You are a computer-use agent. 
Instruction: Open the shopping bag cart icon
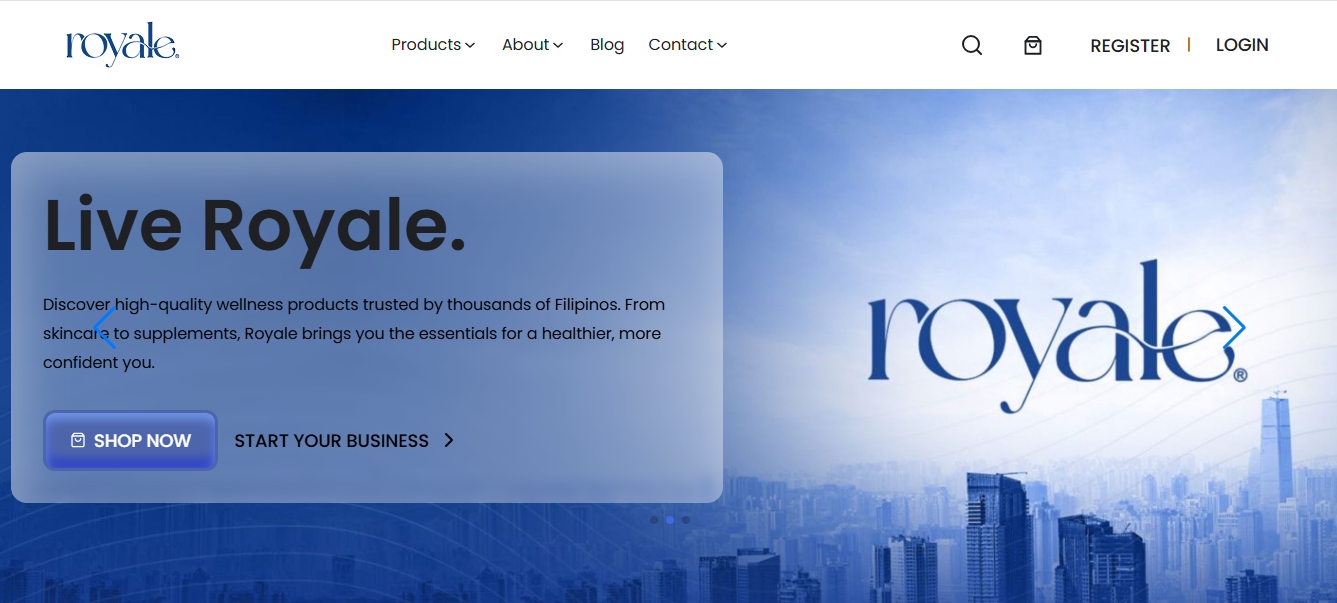tap(1033, 45)
